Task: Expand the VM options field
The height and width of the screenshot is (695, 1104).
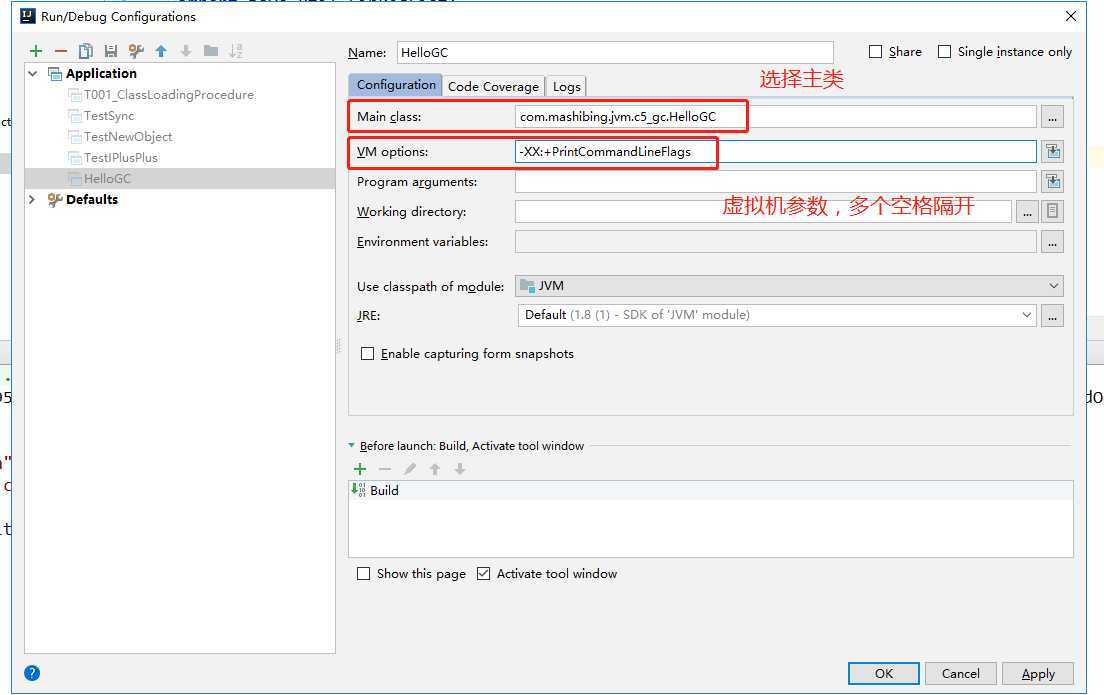Action: coord(1053,151)
